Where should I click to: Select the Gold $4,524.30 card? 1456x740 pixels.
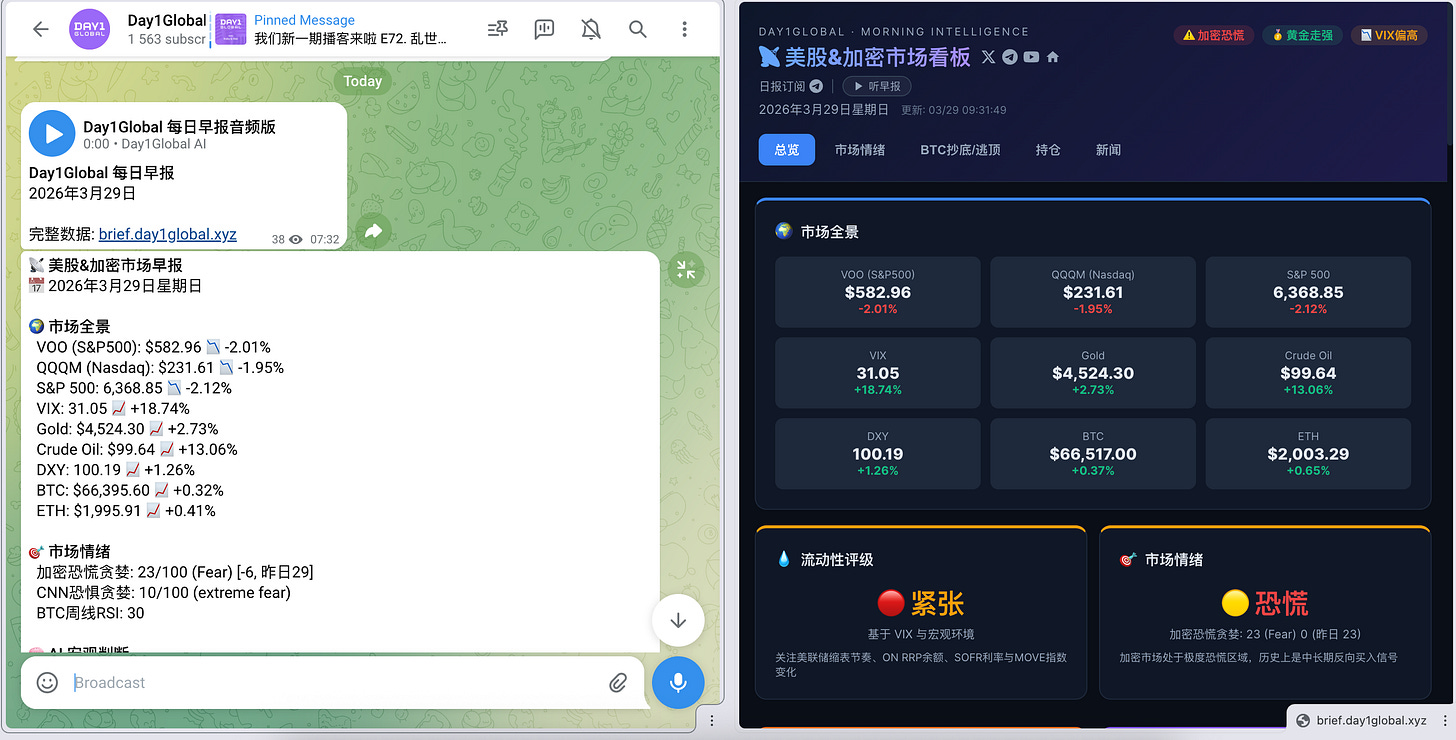(x=1093, y=373)
